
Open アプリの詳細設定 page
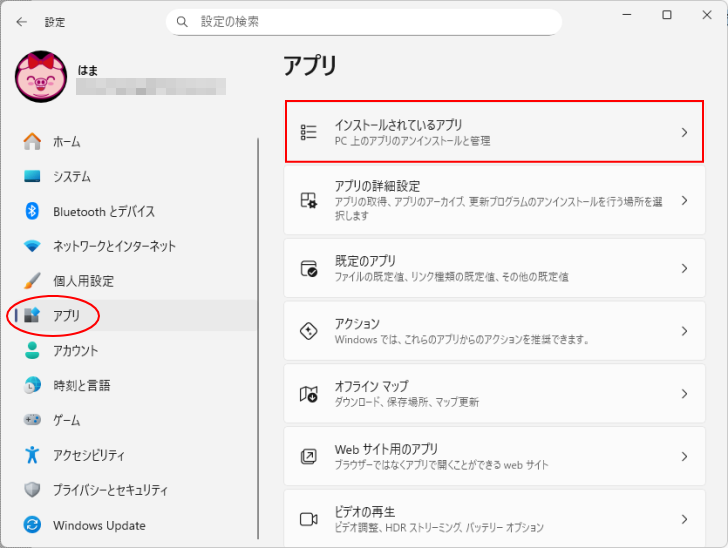(x=494, y=200)
